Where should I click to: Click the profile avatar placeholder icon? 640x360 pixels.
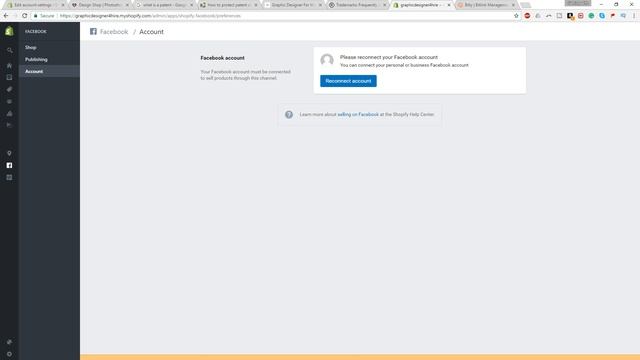pyautogui.click(x=327, y=60)
